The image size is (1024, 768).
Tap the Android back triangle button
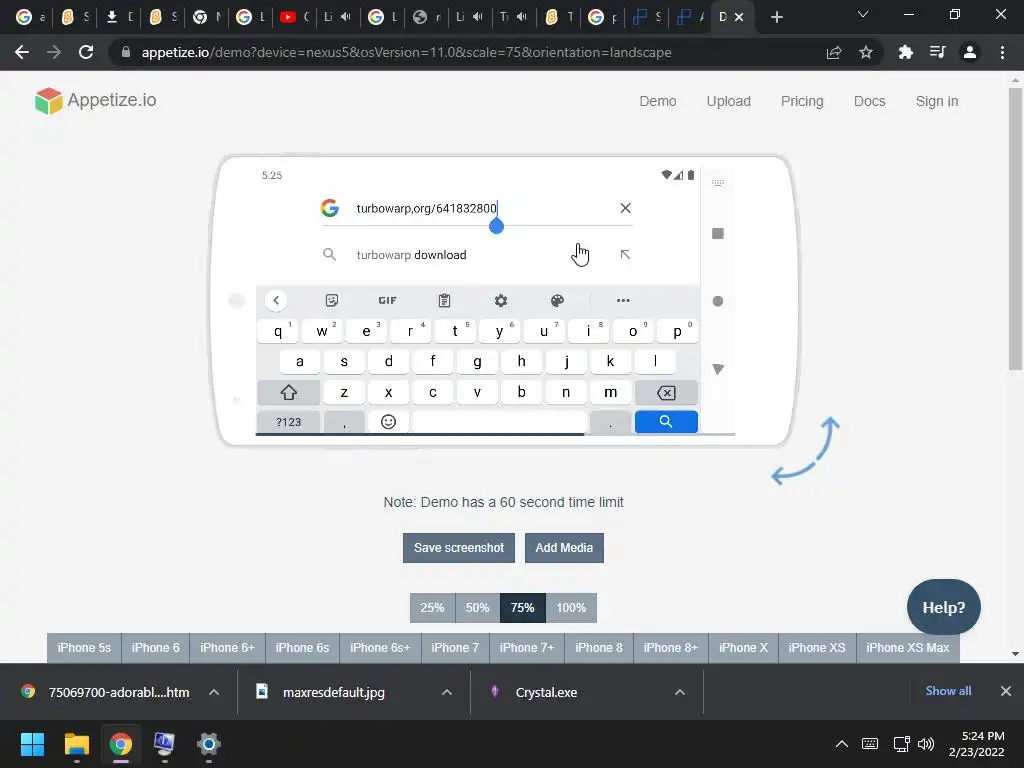pyautogui.click(x=718, y=369)
